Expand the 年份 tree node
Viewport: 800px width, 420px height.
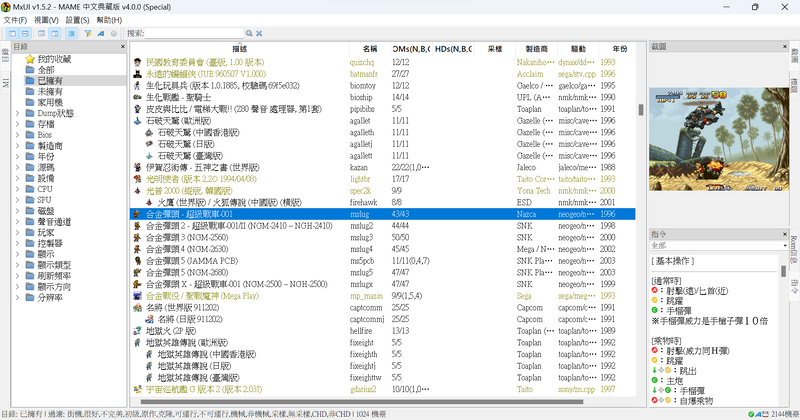[18, 157]
